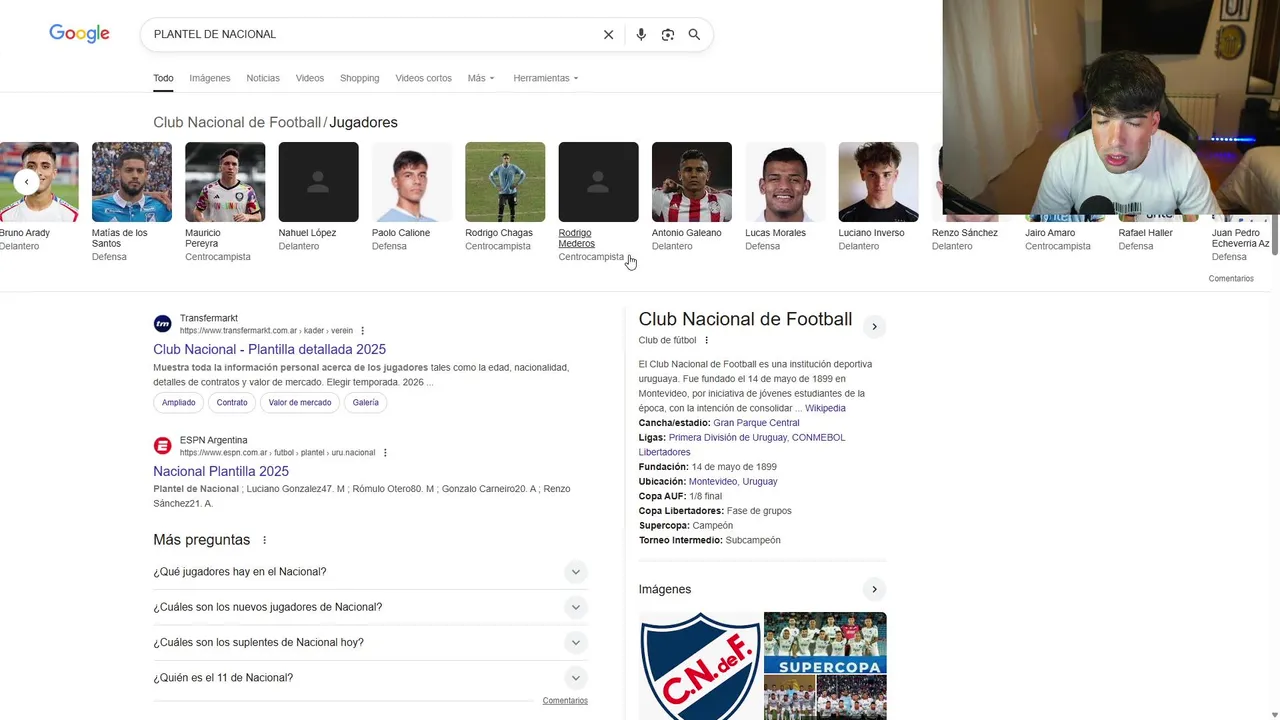
Task: Click the Rafael Haller name
Action: tap(1145, 233)
